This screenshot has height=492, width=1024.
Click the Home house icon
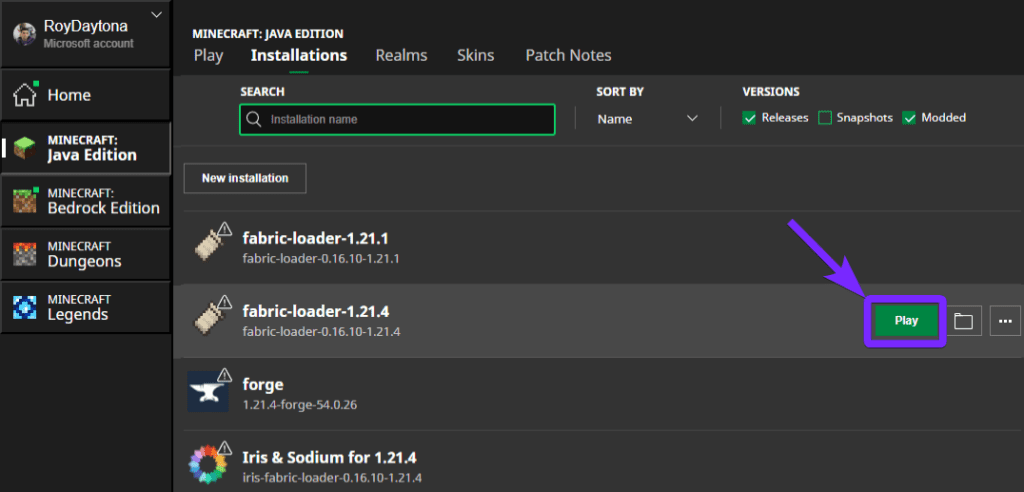point(25,95)
